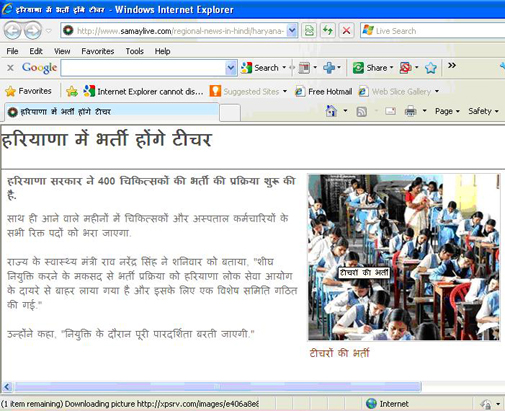Viewport: 505px width, 411px height.
Task: Click the red Sidewiki icon
Action: click(x=405, y=68)
